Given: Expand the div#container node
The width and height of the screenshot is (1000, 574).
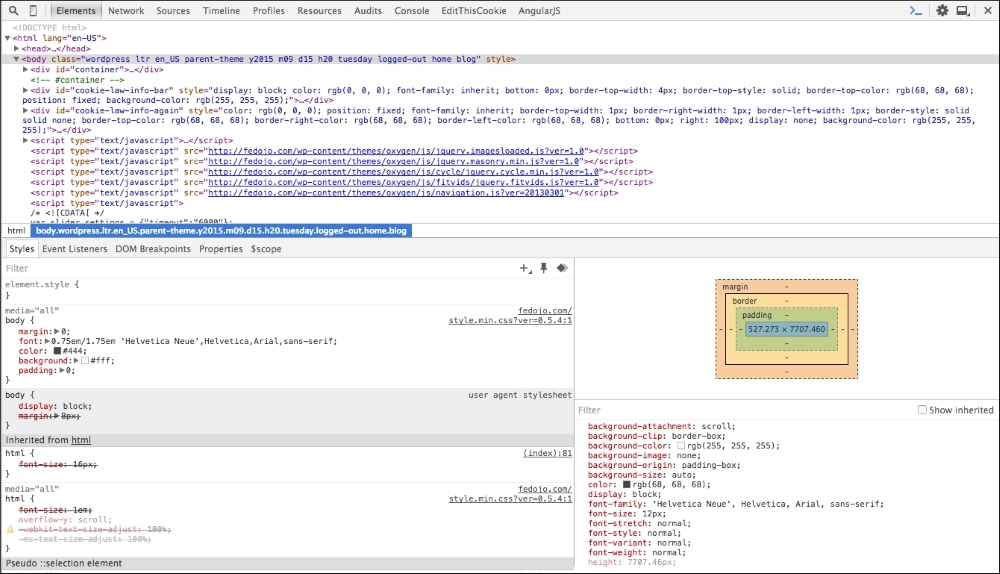Looking at the screenshot, I should coord(26,70).
